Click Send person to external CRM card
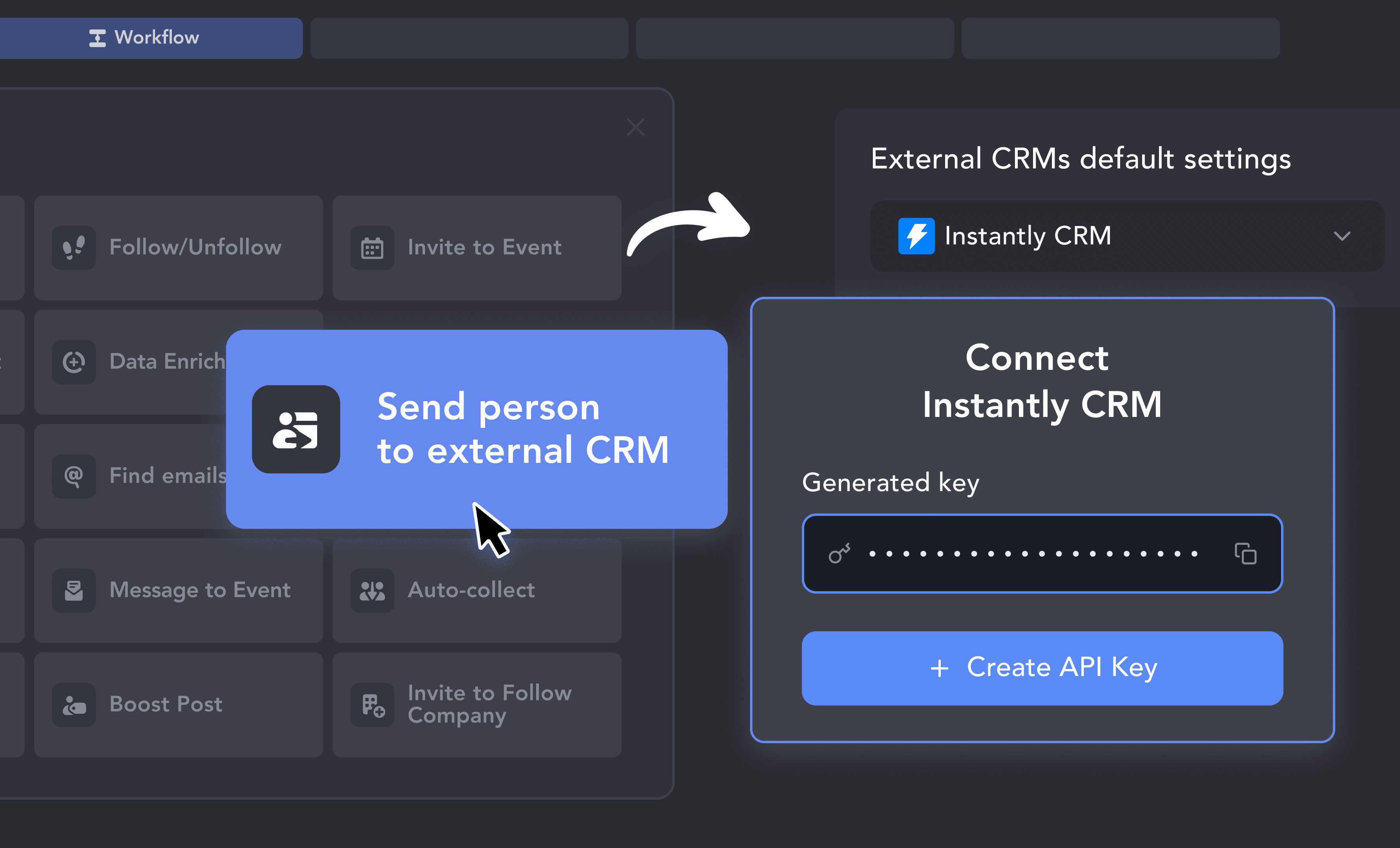Viewport: 1400px width, 848px height. [477, 429]
